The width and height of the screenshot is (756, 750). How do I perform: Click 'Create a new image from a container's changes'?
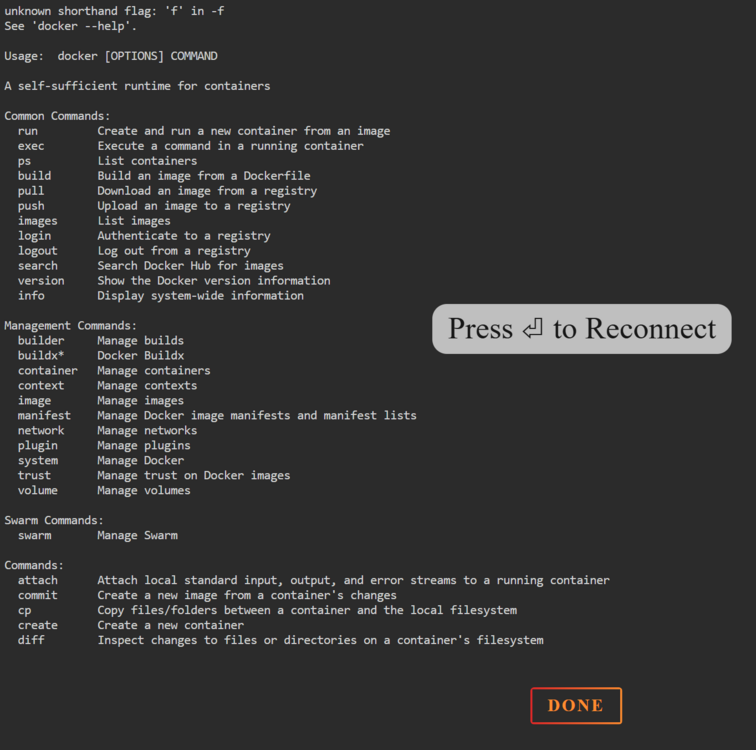point(247,595)
